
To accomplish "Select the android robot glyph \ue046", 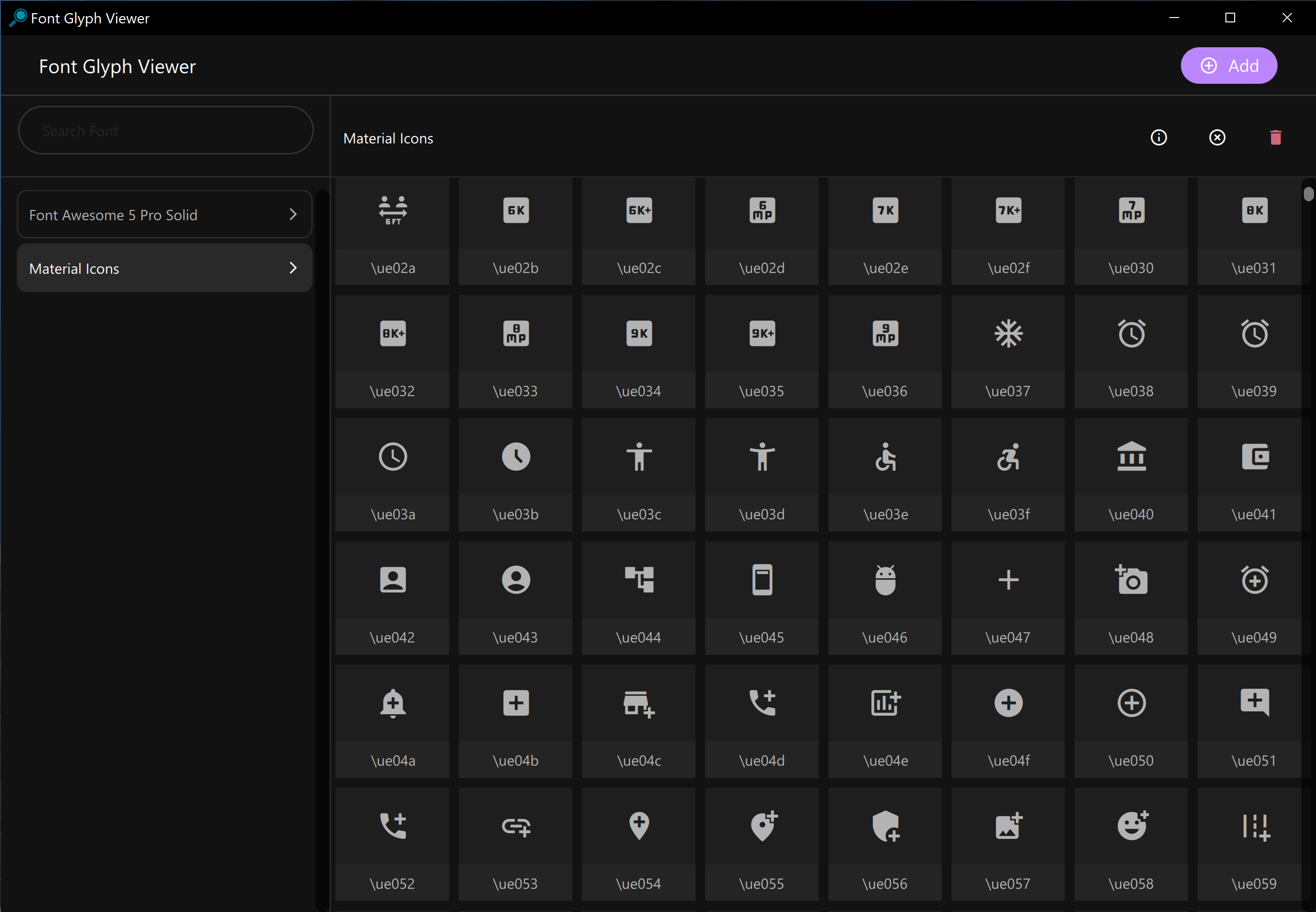I will tap(885, 580).
